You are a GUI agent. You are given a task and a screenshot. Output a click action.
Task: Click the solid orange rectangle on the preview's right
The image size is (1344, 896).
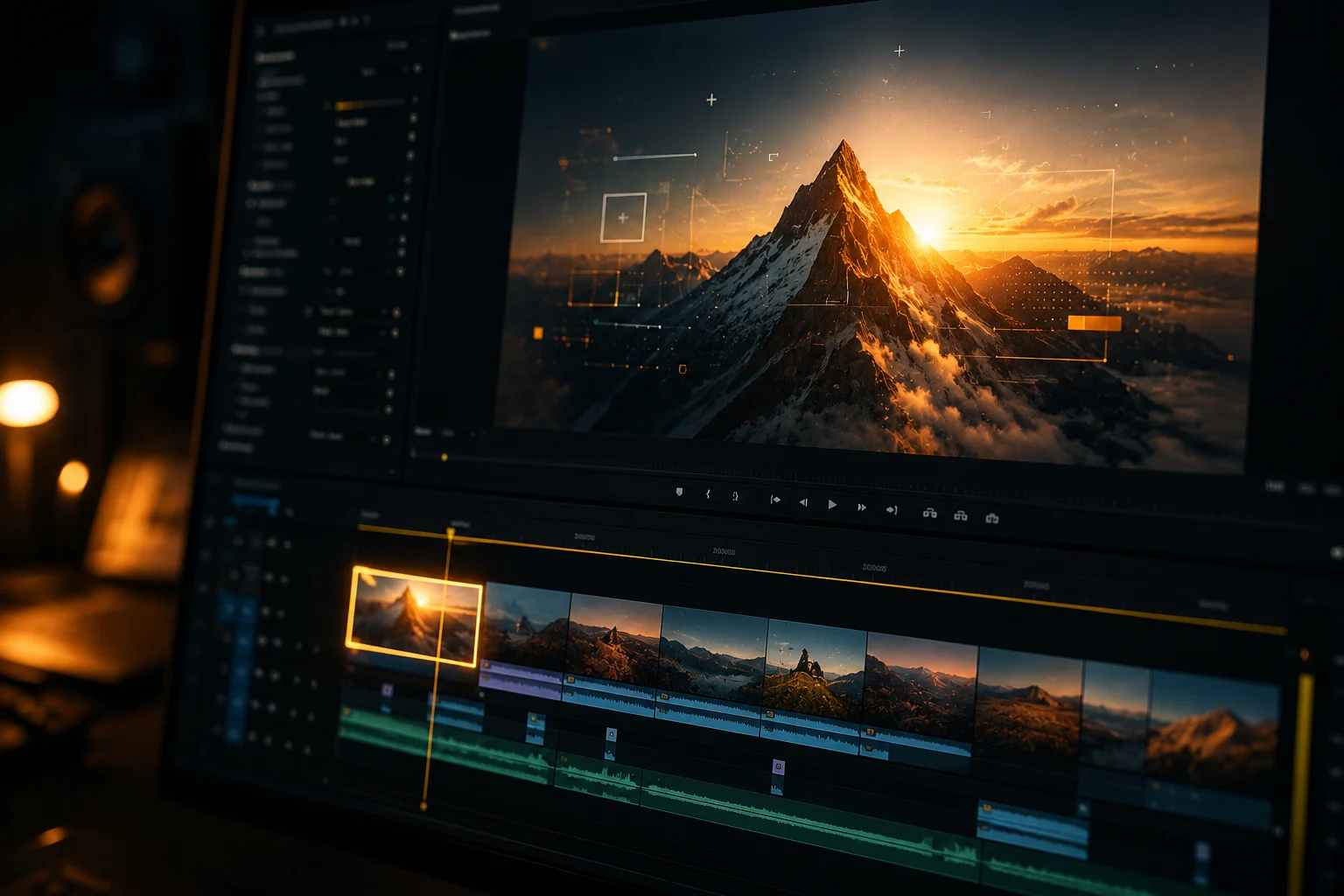1095,323
